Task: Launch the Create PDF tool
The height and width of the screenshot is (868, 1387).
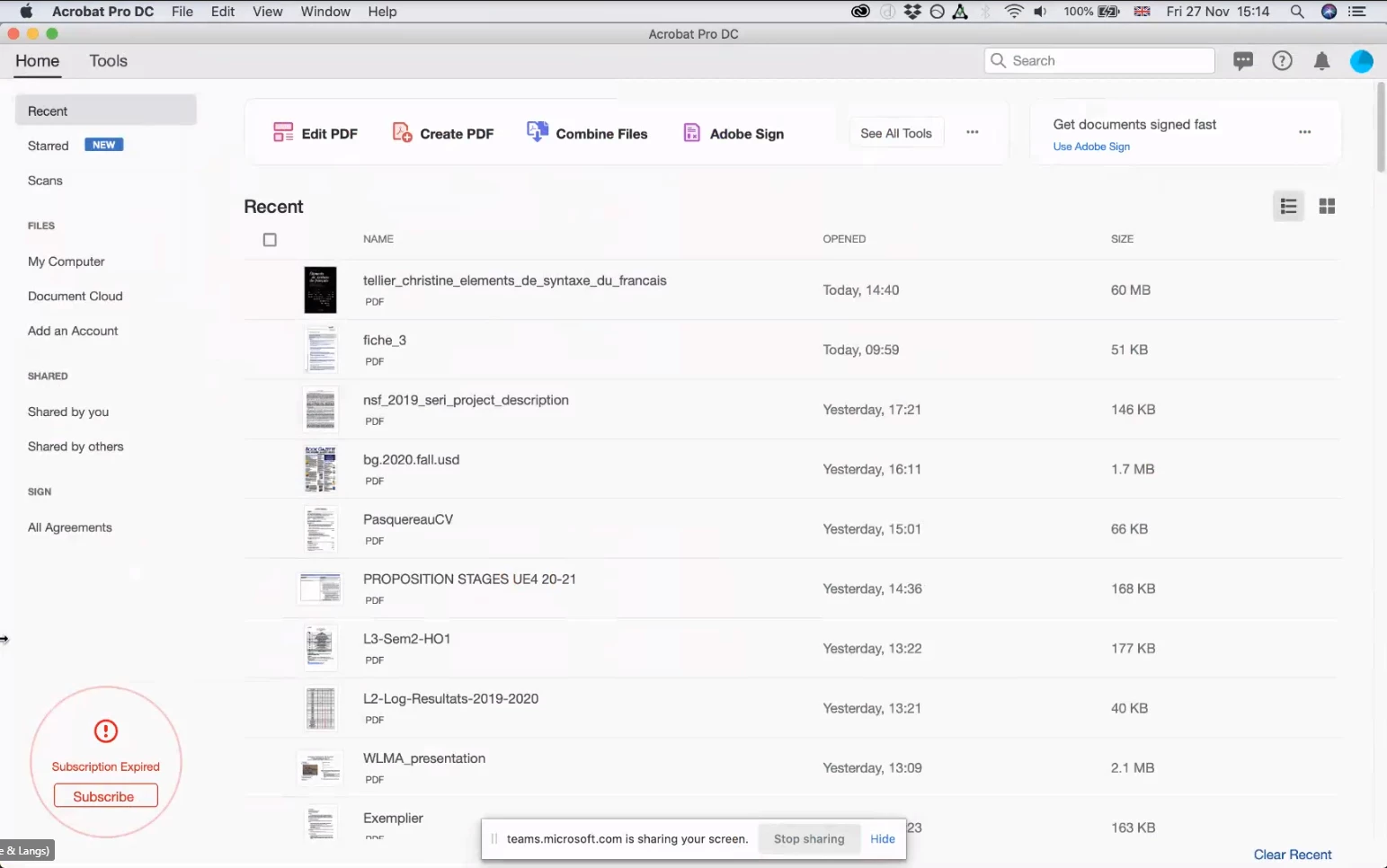Action: pos(443,134)
